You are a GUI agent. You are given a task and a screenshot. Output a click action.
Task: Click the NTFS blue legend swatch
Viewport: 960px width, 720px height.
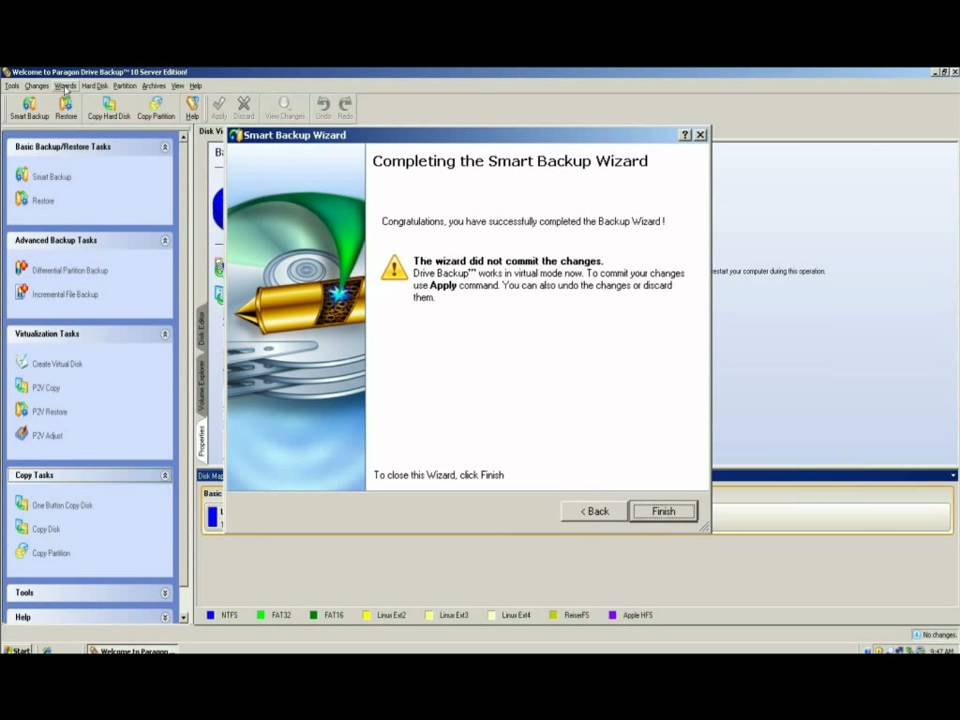[211, 615]
